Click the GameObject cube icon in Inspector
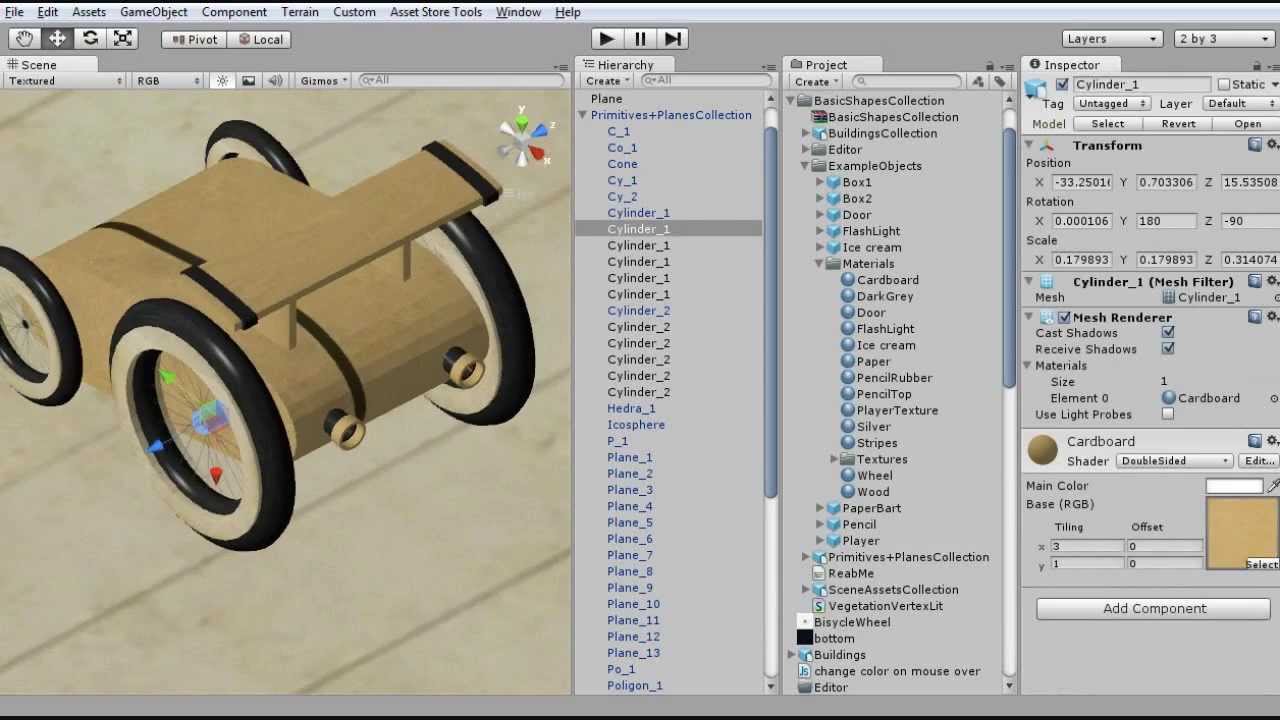 coord(1036,87)
